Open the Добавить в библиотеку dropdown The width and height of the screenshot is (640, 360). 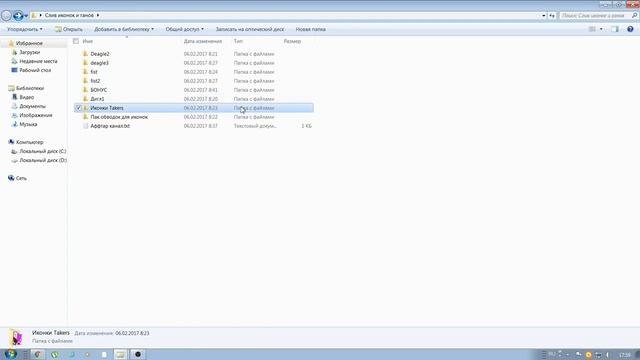click(124, 29)
